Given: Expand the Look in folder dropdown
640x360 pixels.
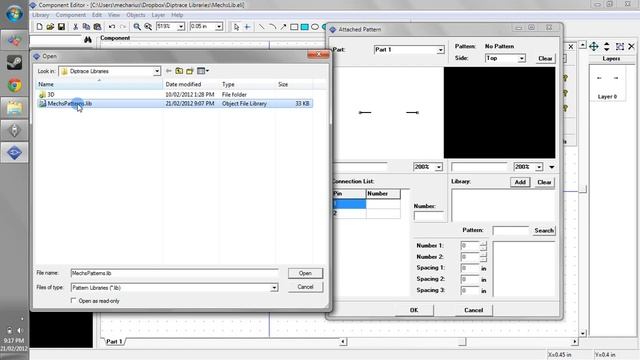Looking at the screenshot, I should [157, 71].
